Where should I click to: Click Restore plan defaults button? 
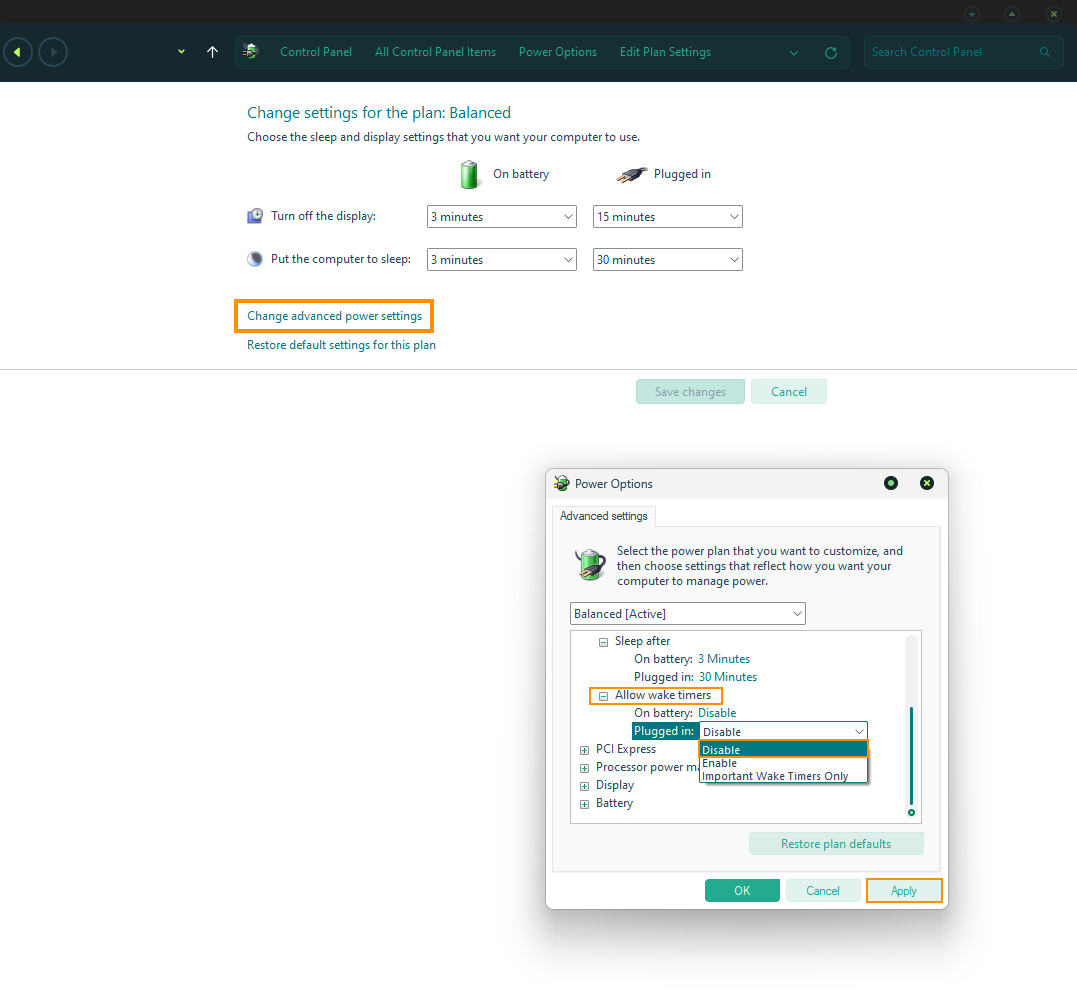point(836,844)
